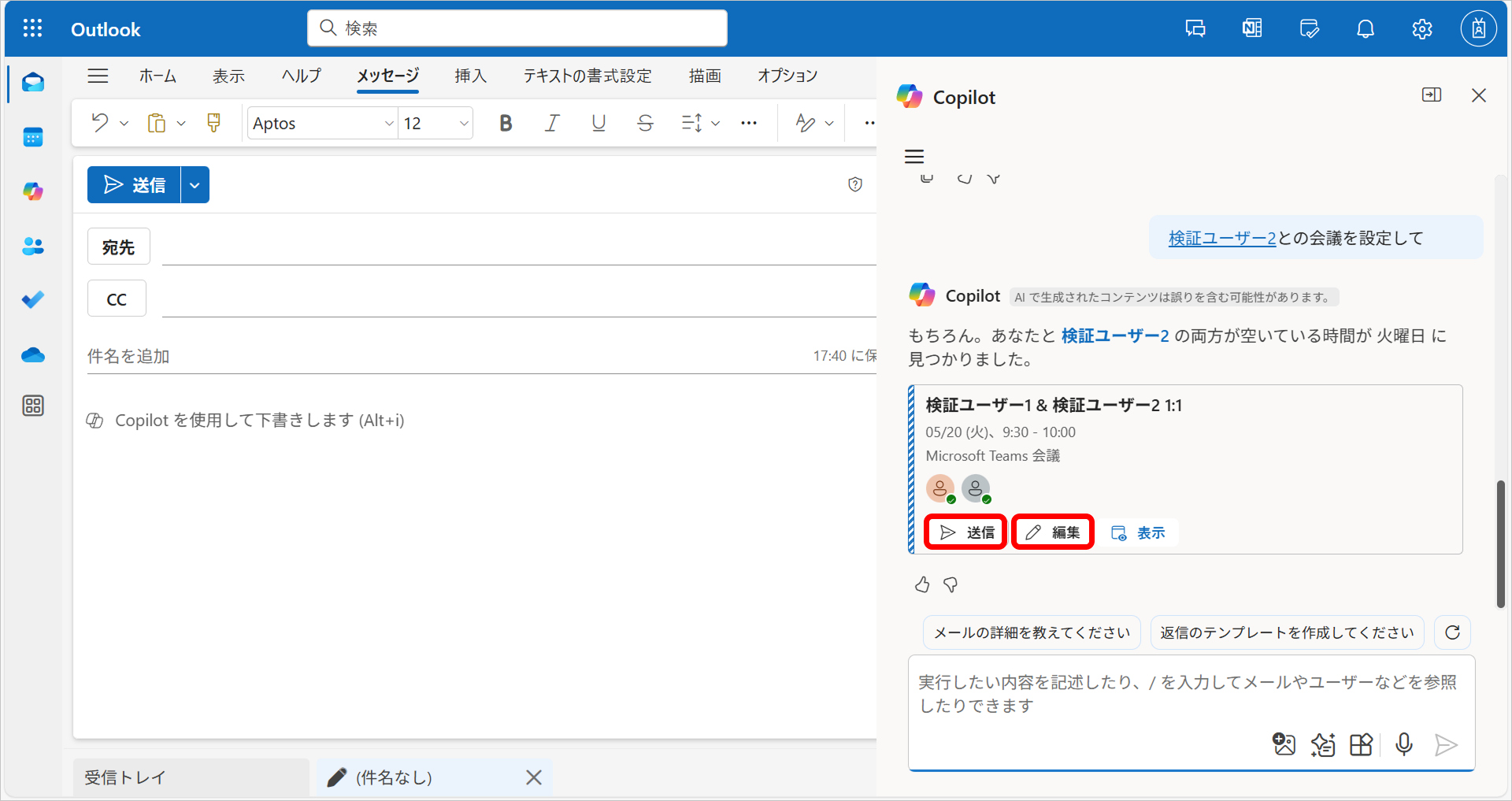This screenshot has height=801, width=1512.
Task: Expand the Undo dropdown arrow
Action: tap(124, 124)
